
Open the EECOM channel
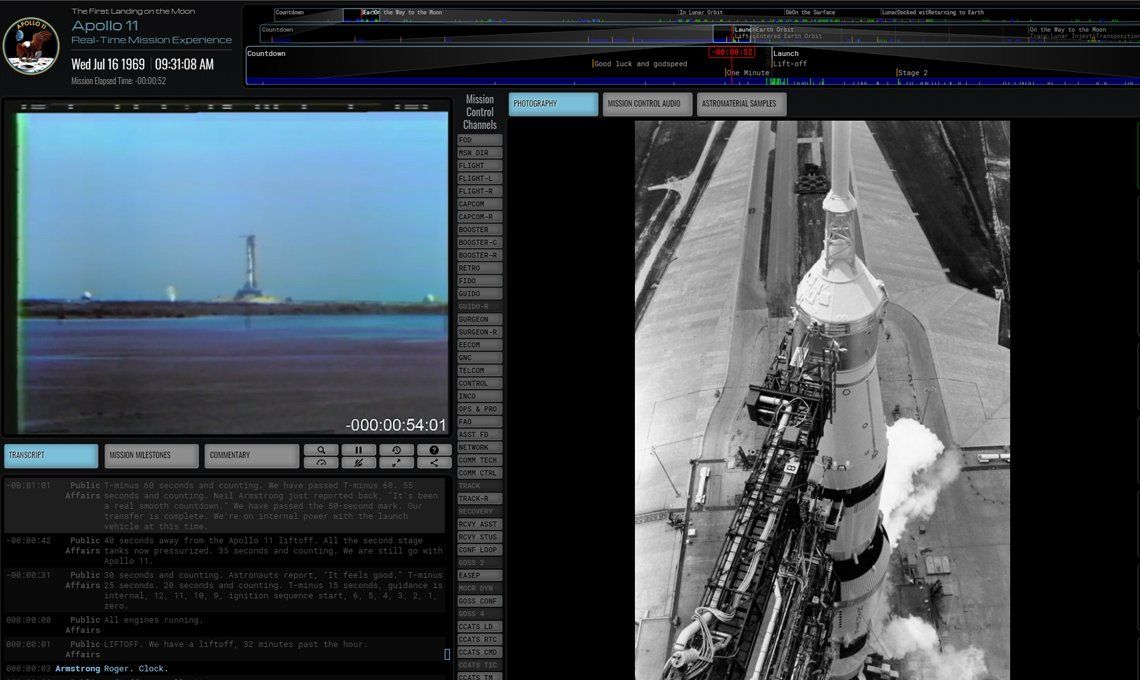480,345
